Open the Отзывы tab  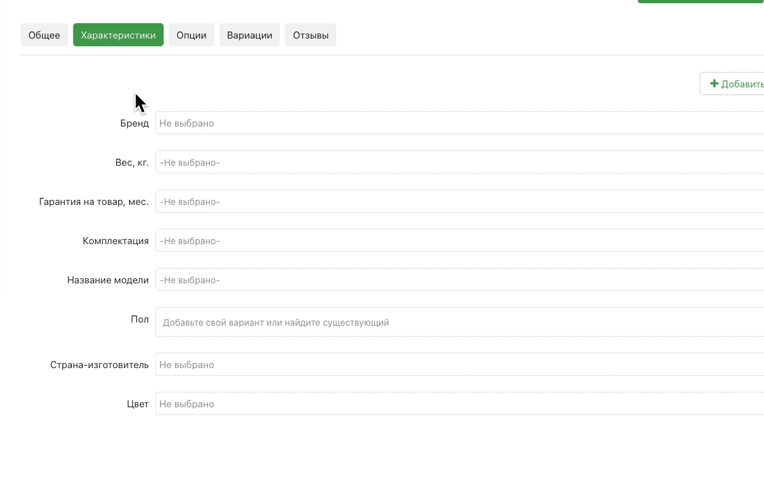(x=310, y=35)
